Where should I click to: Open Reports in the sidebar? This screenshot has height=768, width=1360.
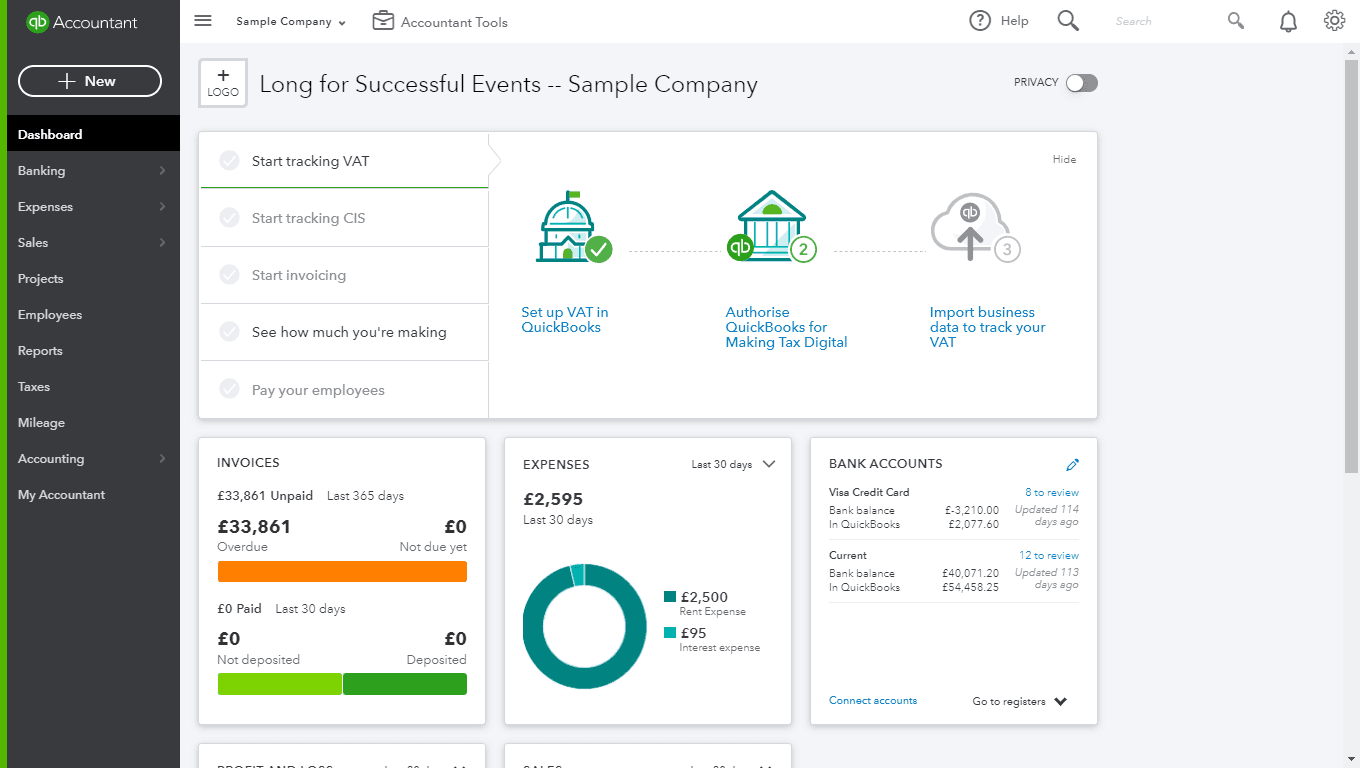coord(40,351)
